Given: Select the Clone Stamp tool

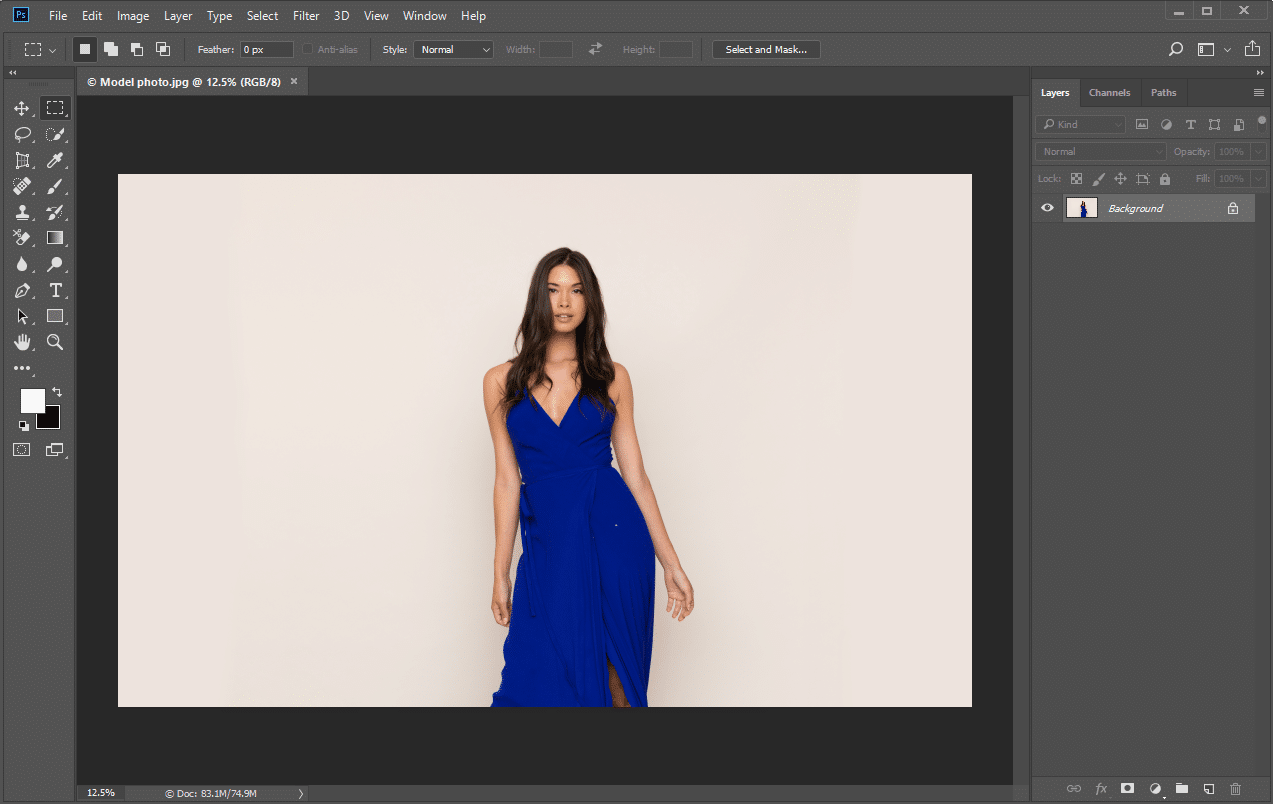Looking at the screenshot, I should 22,212.
